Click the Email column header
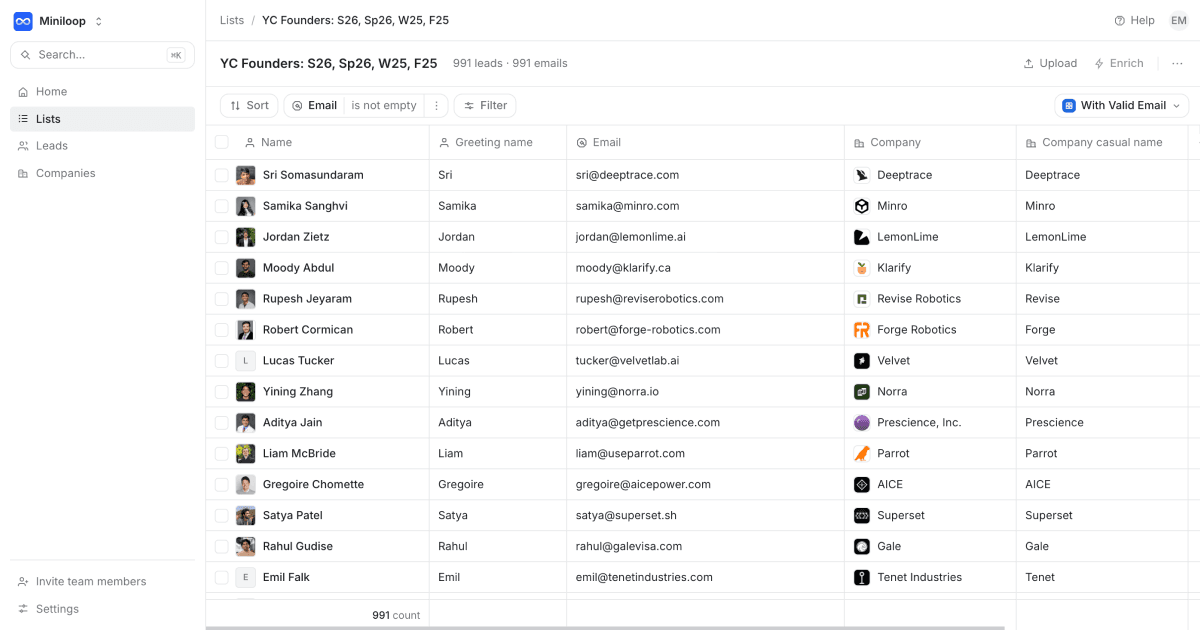The width and height of the screenshot is (1200, 630). coord(598,142)
